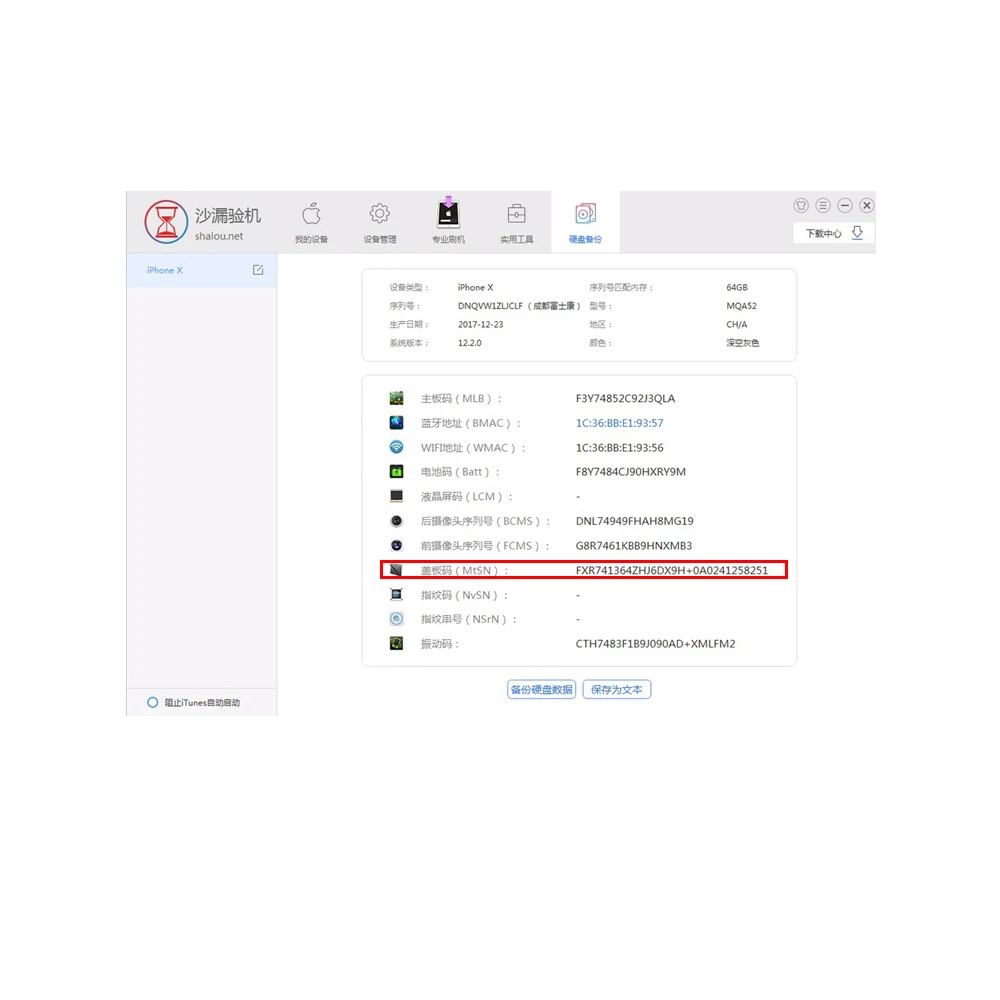Select rear camera serial DNL74949FHAH8MG19
Screen dimensions: 1000x1000
[x=635, y=521]
